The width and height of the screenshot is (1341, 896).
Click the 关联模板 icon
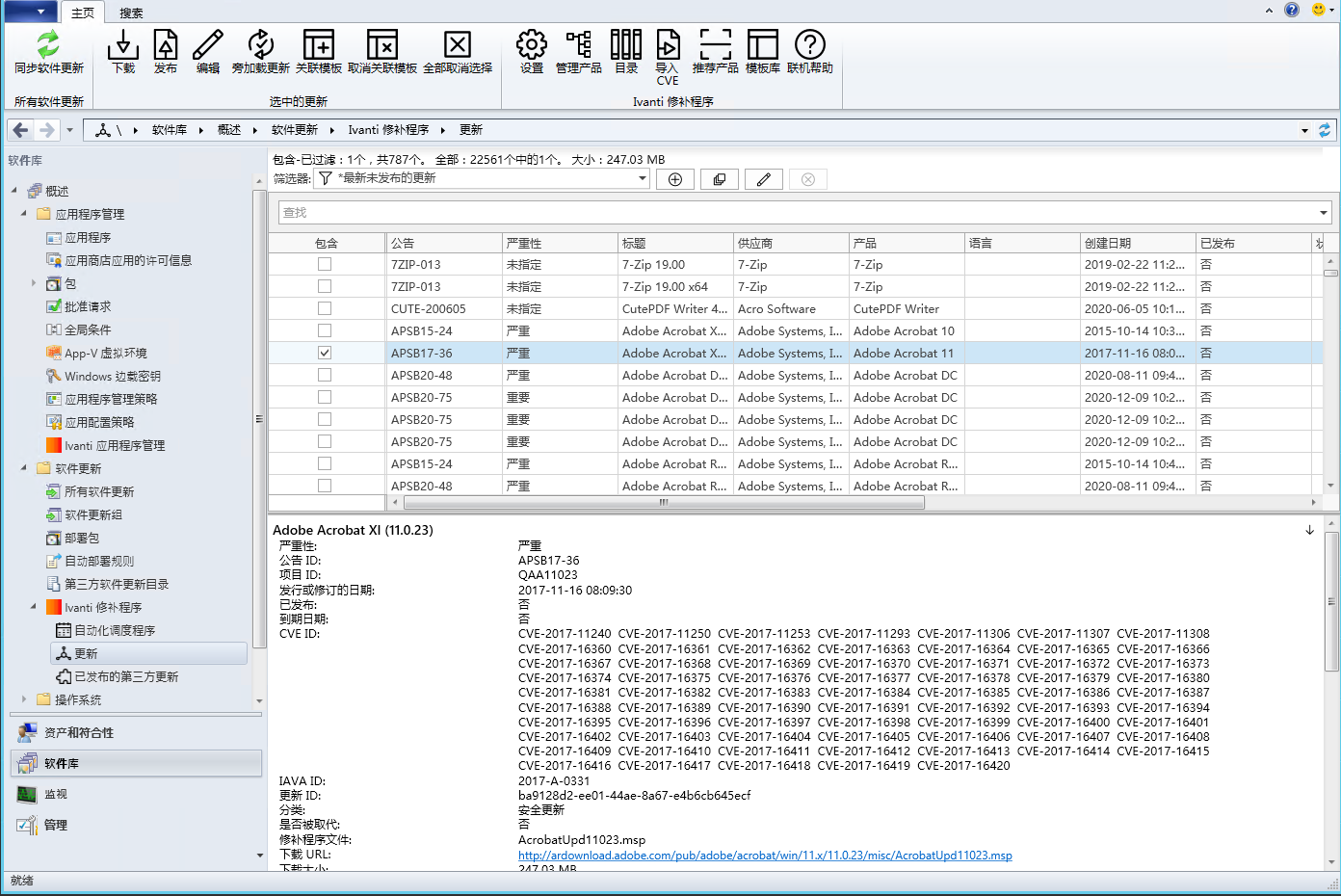(x=319, y=44)
